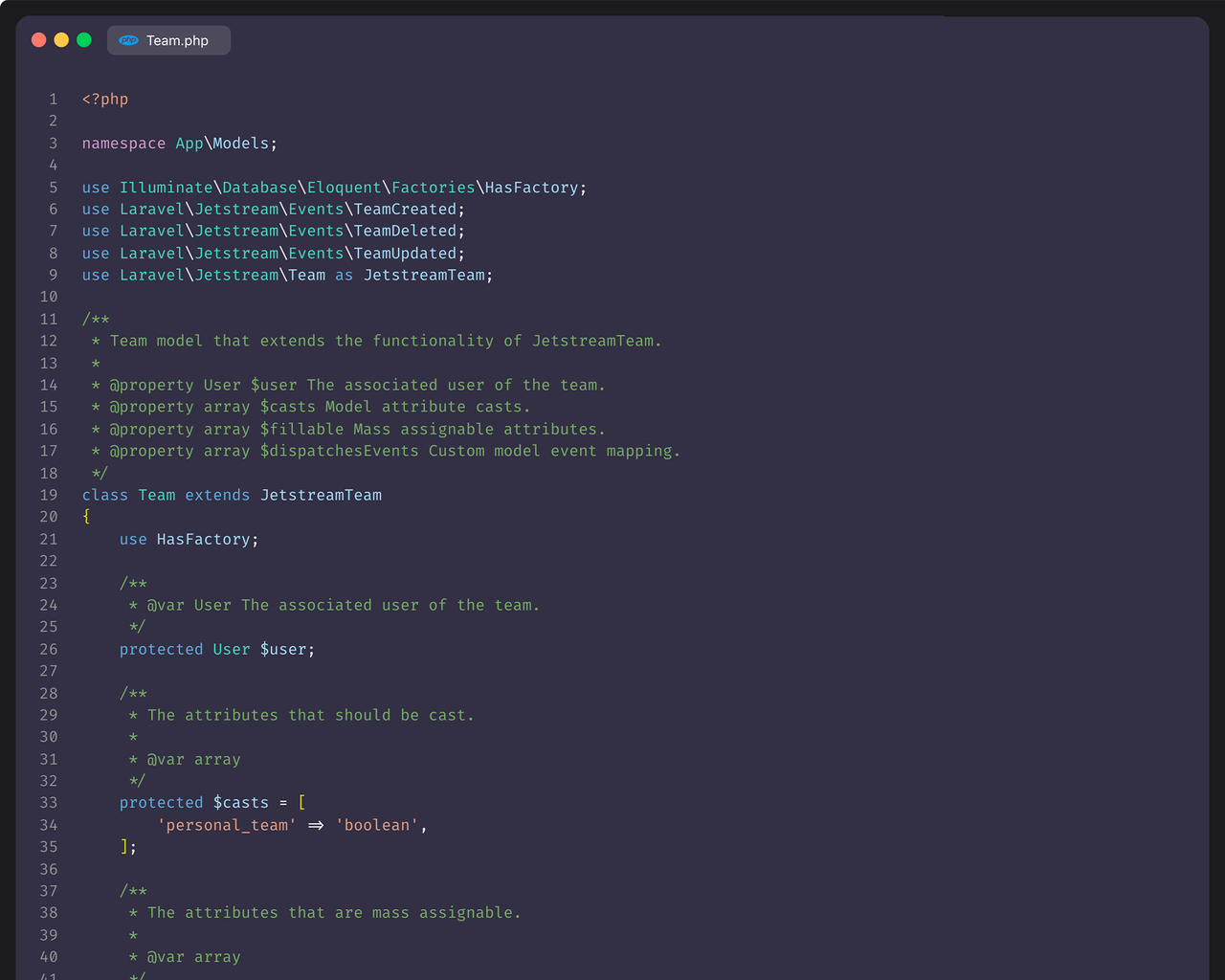The height and width of the screenshot is (980, 1225).
Task: Click line number 19 beside the class declaration
Action: (x=49, y=495)
